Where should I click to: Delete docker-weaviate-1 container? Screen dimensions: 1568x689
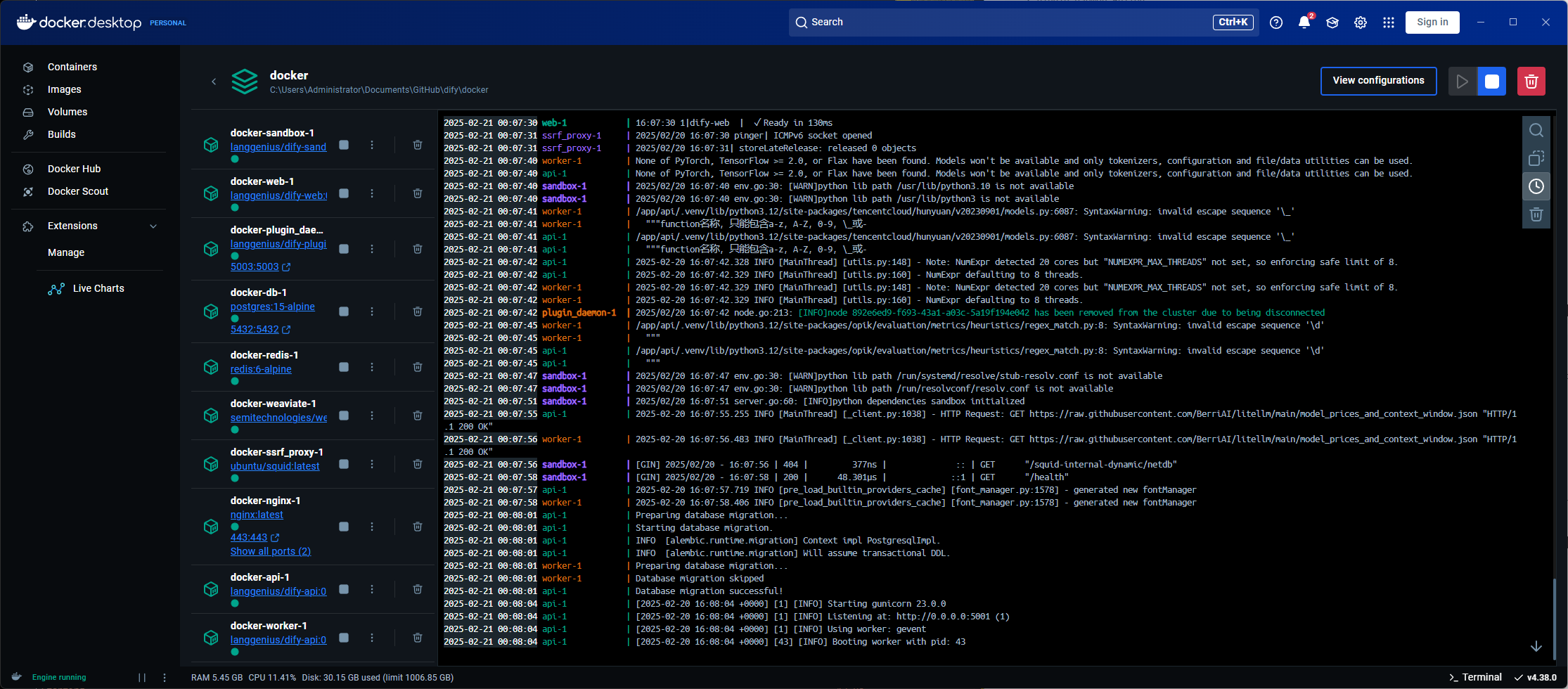click(x=418, y=416)
